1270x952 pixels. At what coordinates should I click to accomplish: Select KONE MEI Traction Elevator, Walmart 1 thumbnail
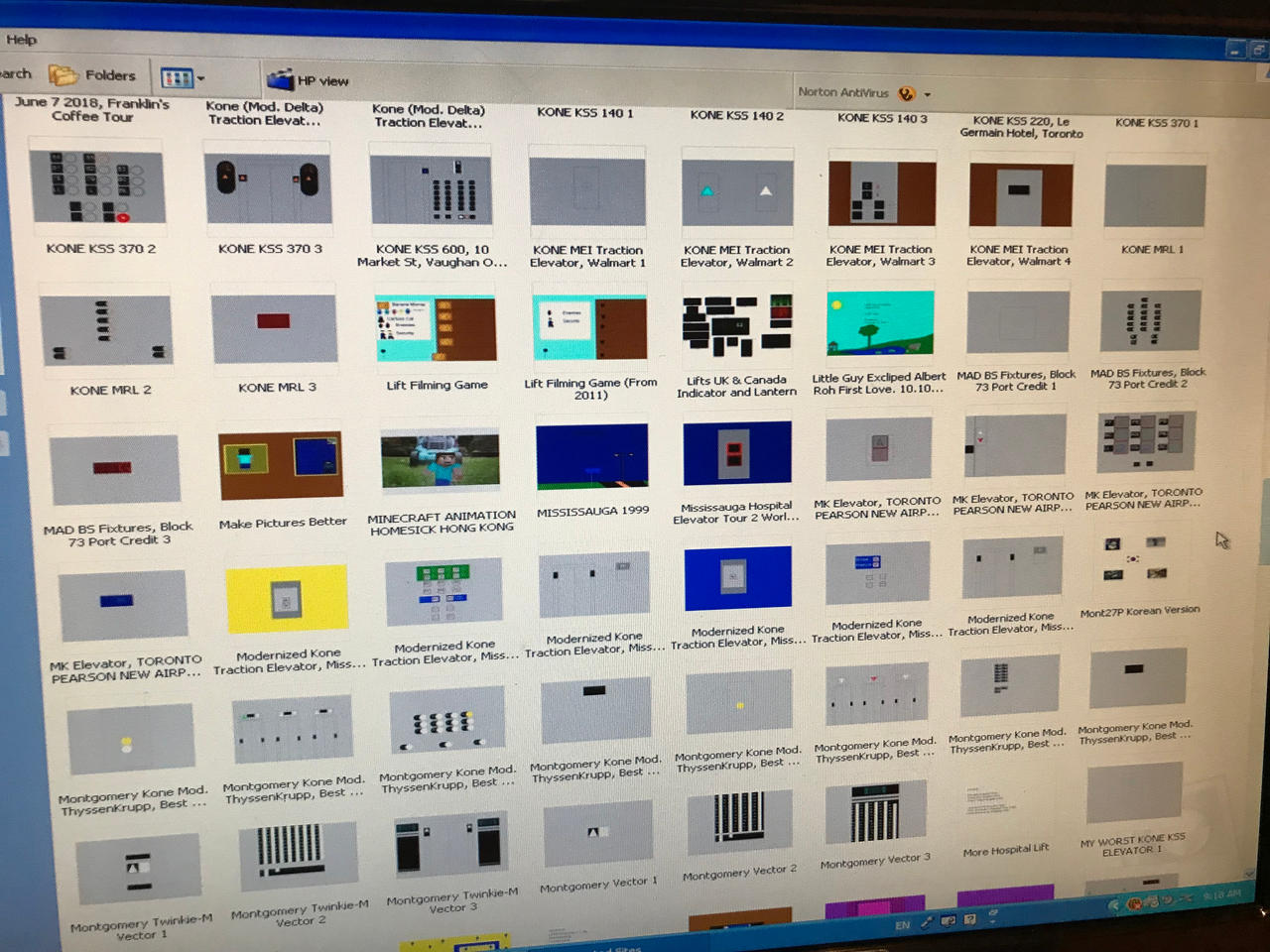[586, 190]
